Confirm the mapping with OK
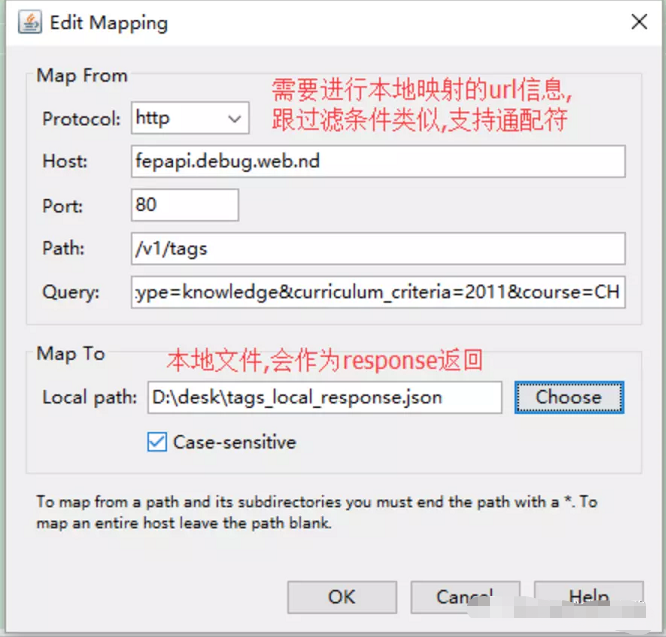The width and height of the screenshot is (666, 637). click(342, 597)
